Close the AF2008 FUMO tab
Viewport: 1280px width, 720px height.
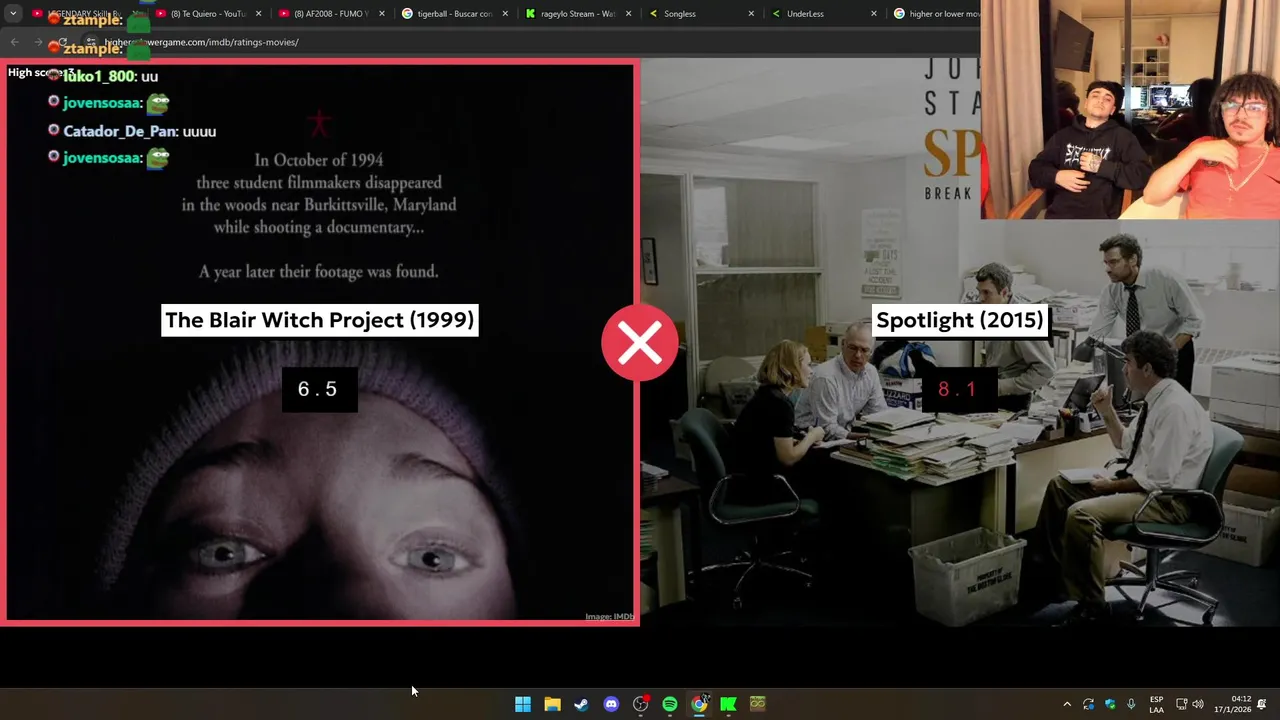[x=381, y=14]
